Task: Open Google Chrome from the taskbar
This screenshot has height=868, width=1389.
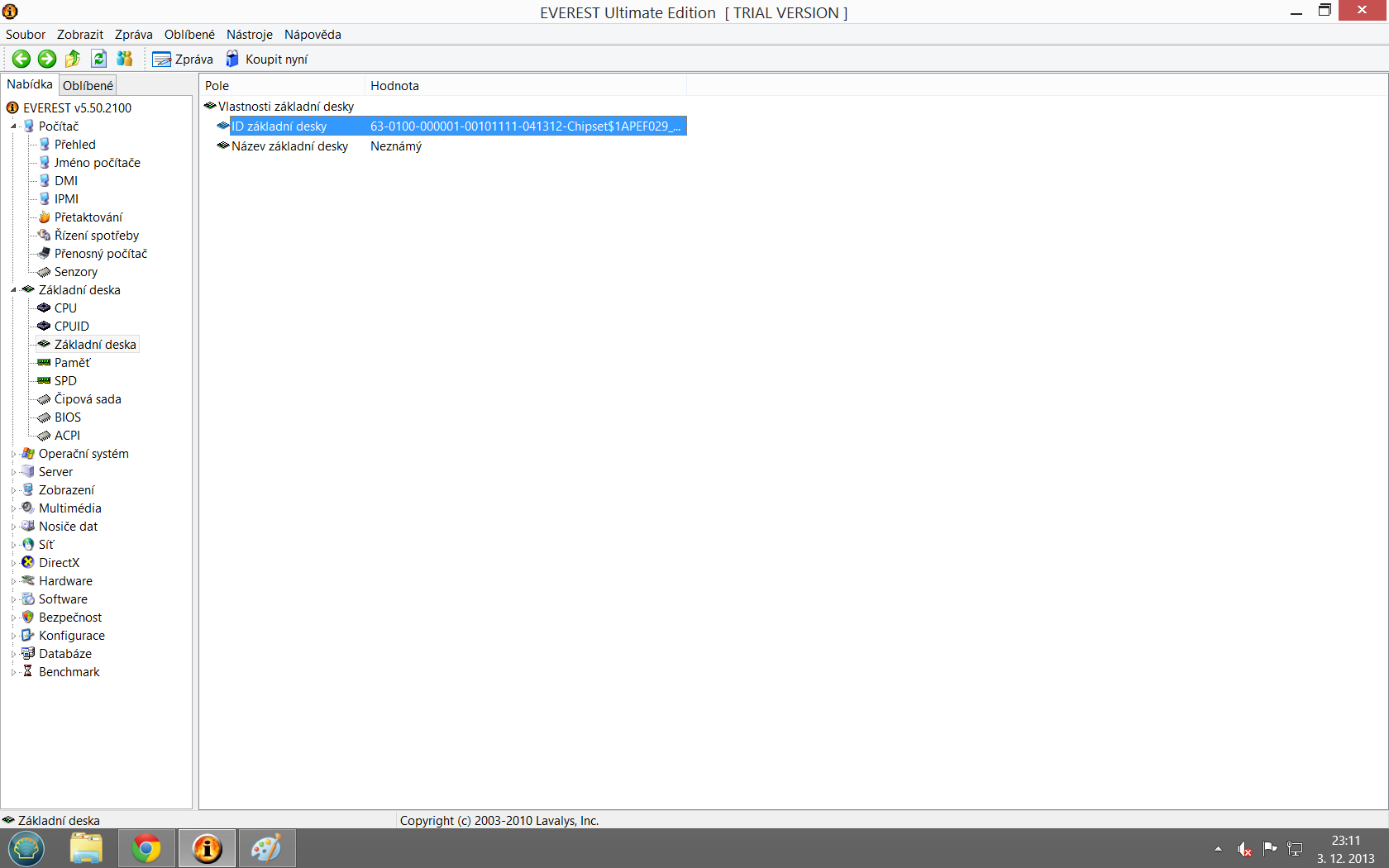Action: pyautogui.click(x=146, y=848)
